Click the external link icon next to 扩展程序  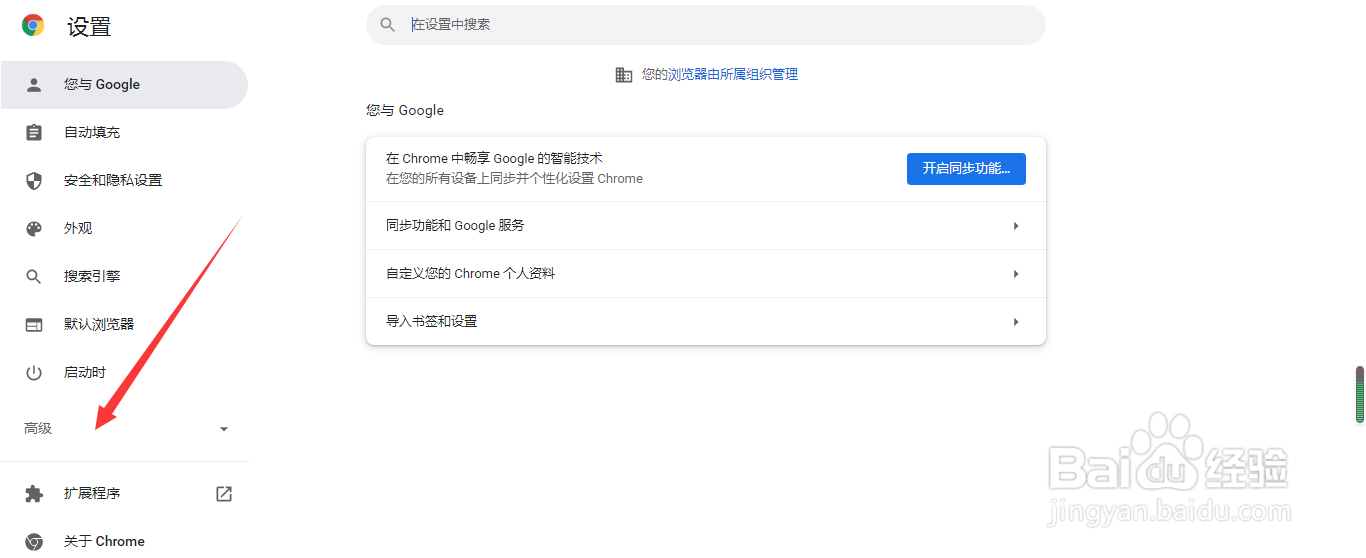tap(224, 494)
